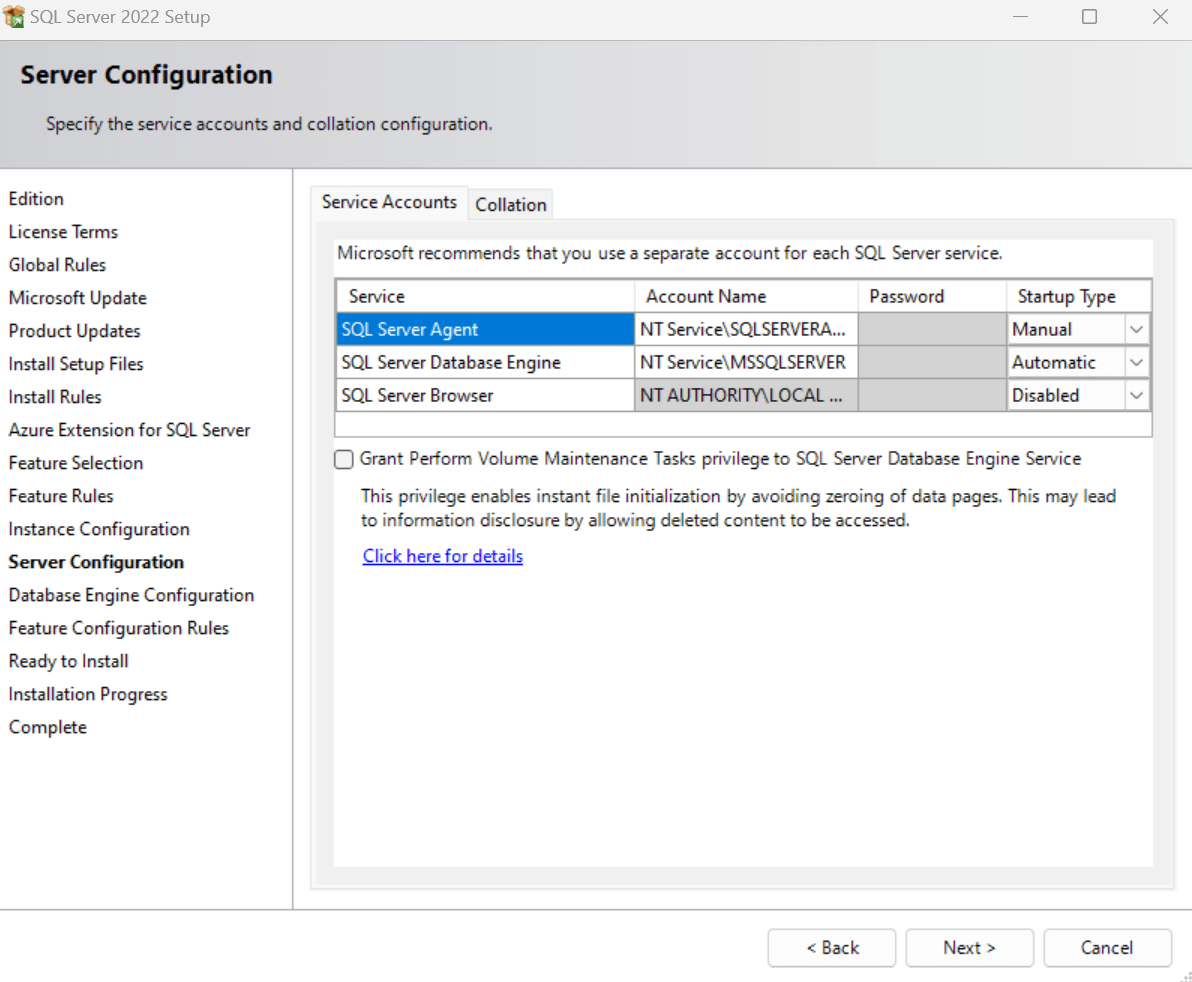
Task: Cancel the SQL Server setup
Action: tap(1107, 948)
